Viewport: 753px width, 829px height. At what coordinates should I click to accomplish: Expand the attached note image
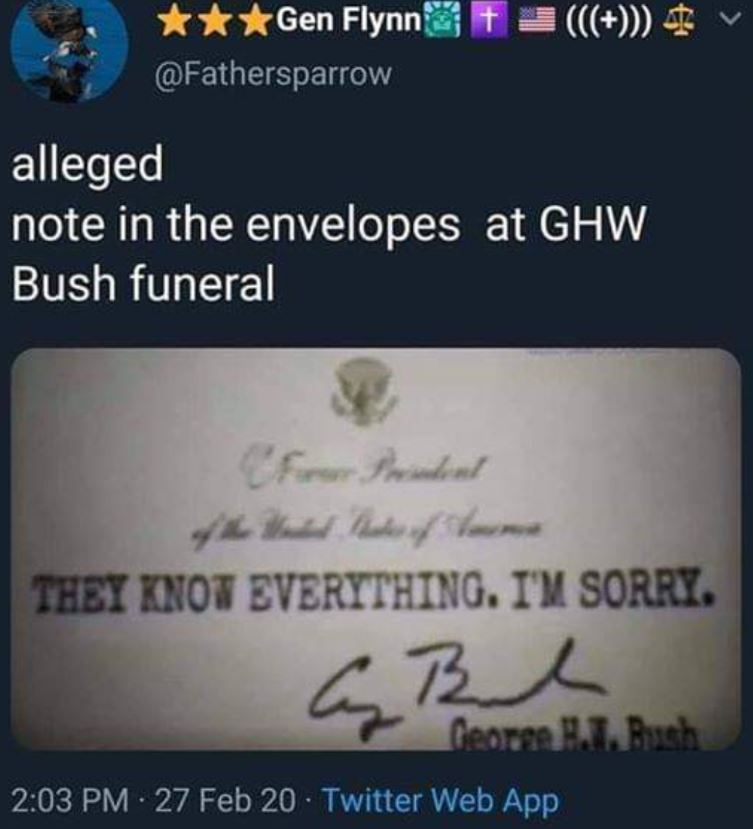[x=376, y=549]
